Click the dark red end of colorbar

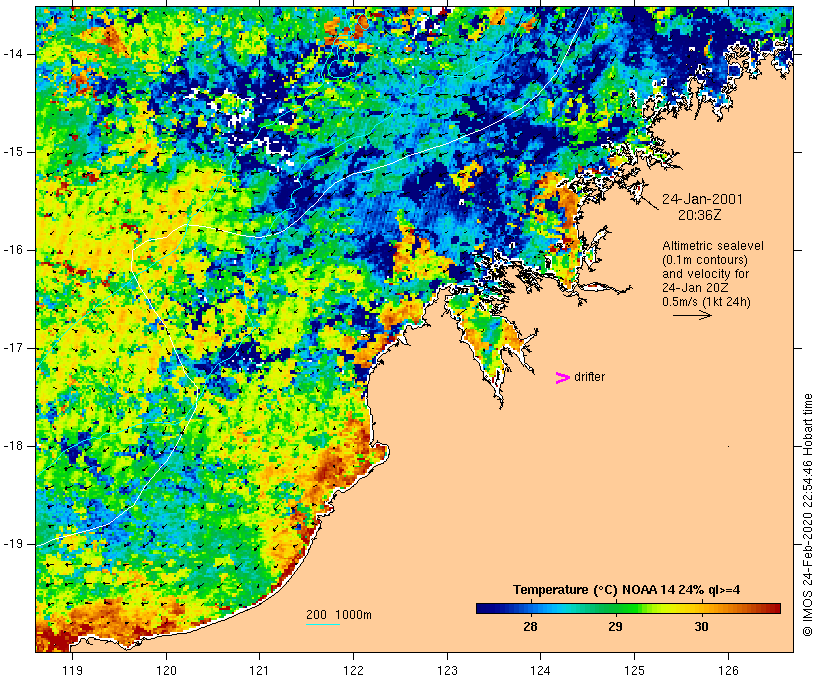(x=773, y=608)
